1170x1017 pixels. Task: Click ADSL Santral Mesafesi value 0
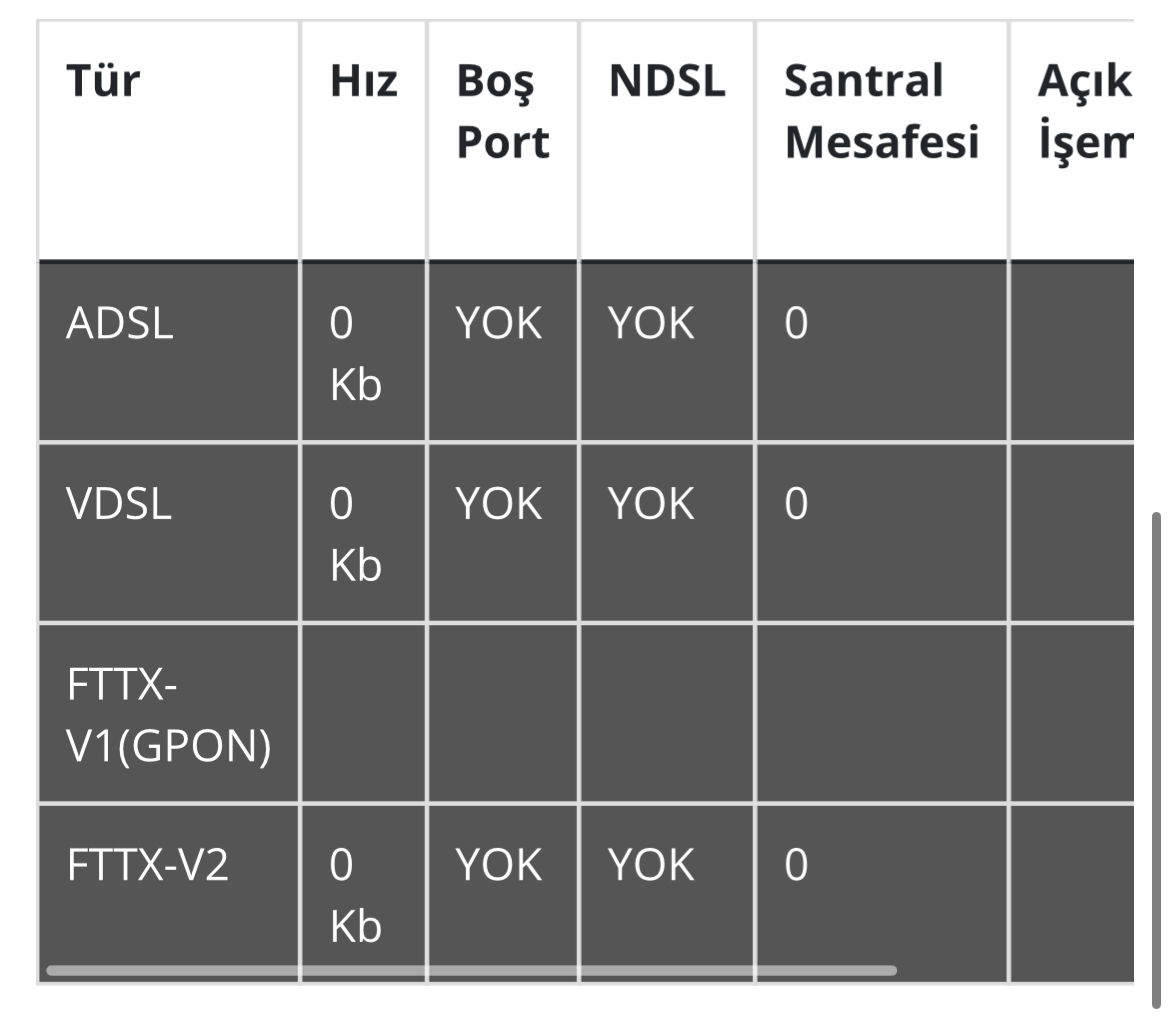tap(796, 325)
